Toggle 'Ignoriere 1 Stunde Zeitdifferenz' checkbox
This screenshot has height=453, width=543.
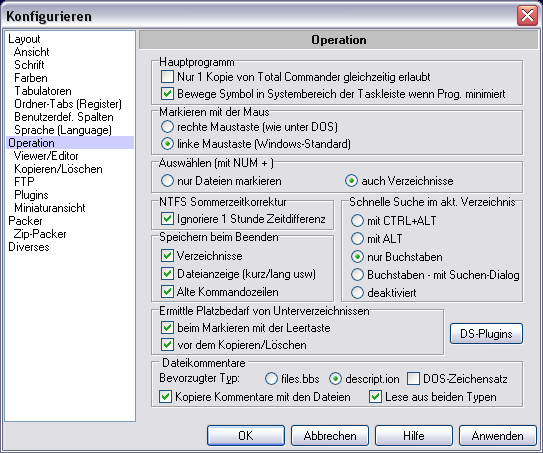point(167,219)
